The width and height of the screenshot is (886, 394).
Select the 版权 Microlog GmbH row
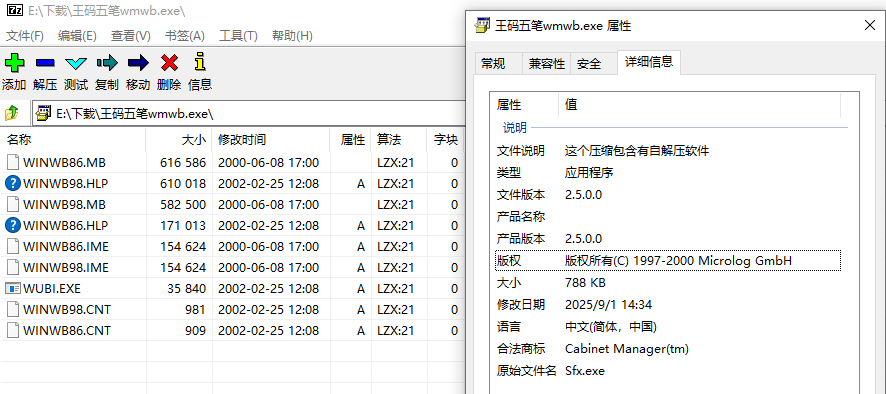pyautogui.click(x=668, y=261)
